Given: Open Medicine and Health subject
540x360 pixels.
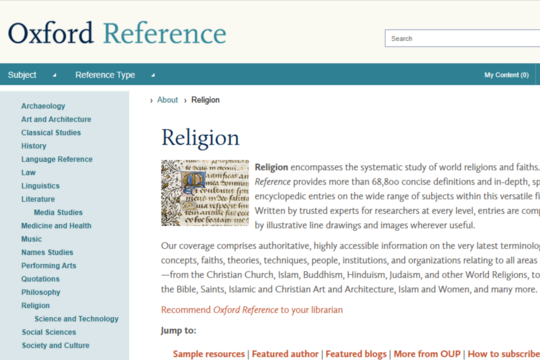Looking at the screenshot, I should [x=56, y=226].
